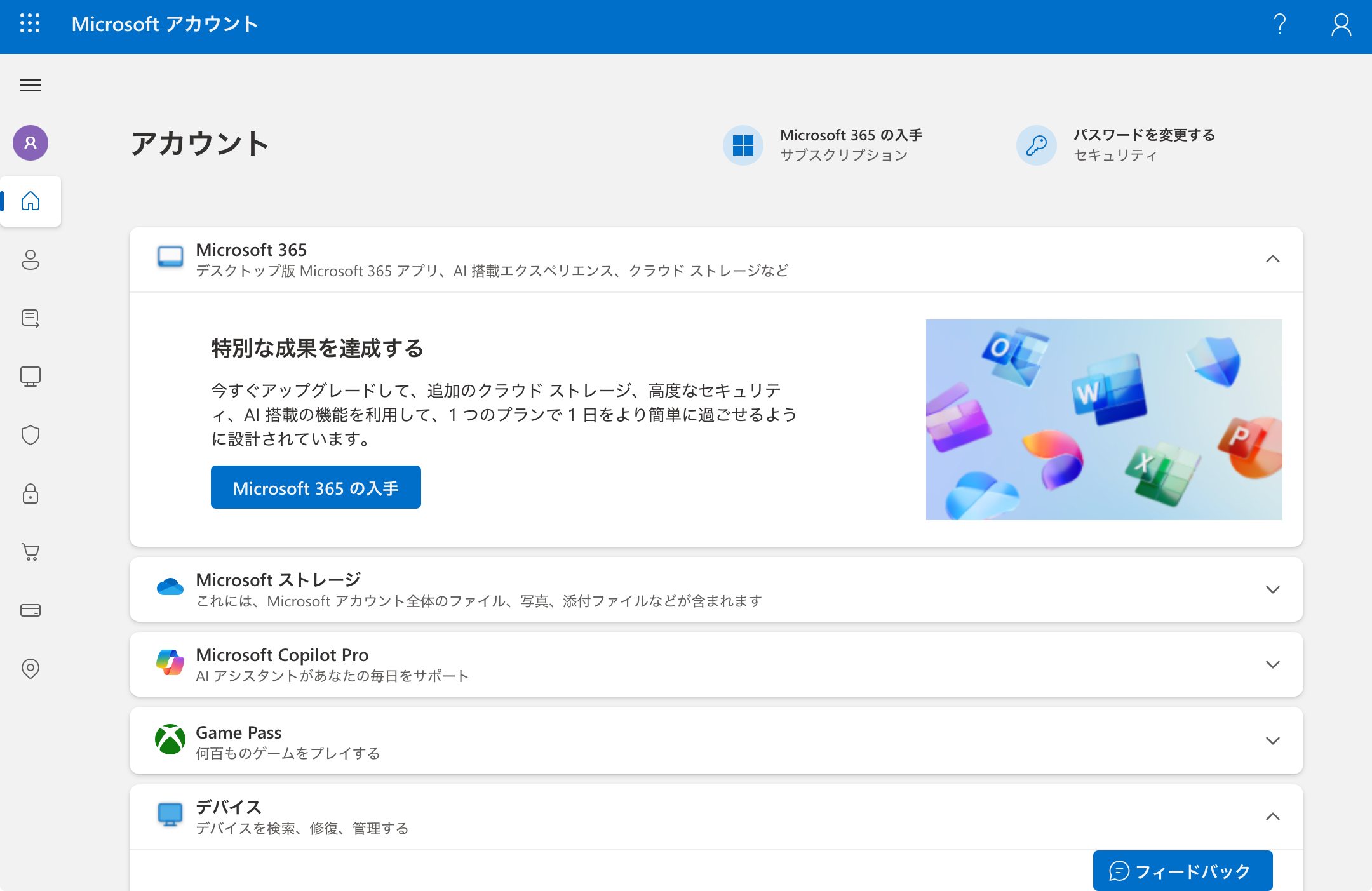Click the Microsoft ストレージ heading

[x=278, y=580]
